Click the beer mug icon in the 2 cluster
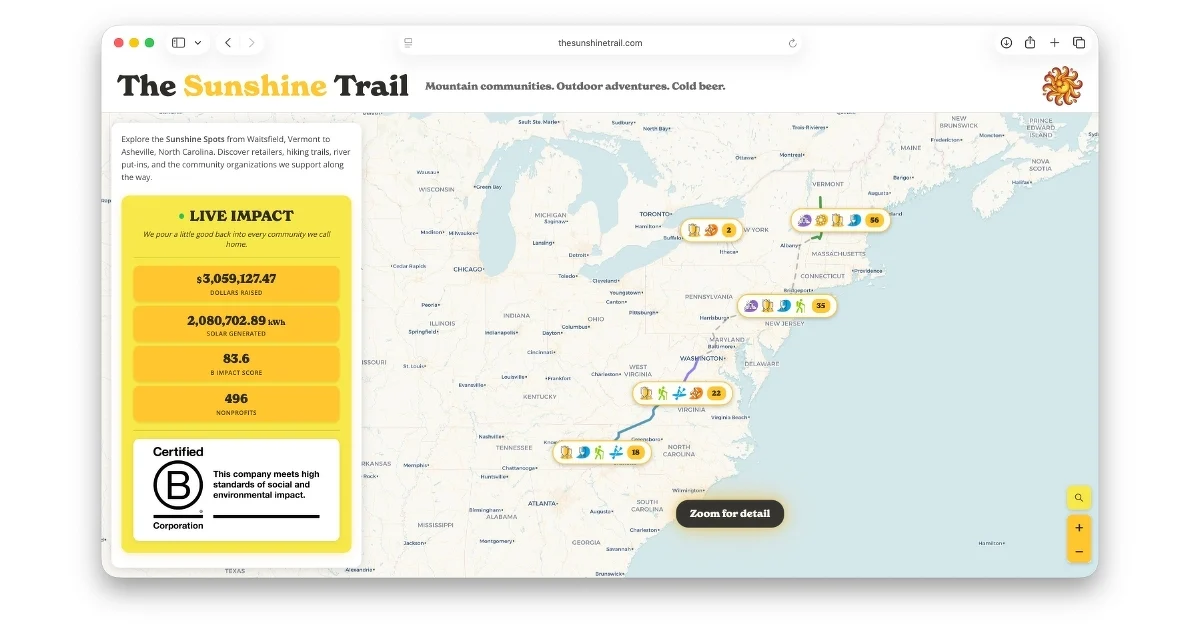Viewport: 1200px width, 627px height. (x=694, y=230)
